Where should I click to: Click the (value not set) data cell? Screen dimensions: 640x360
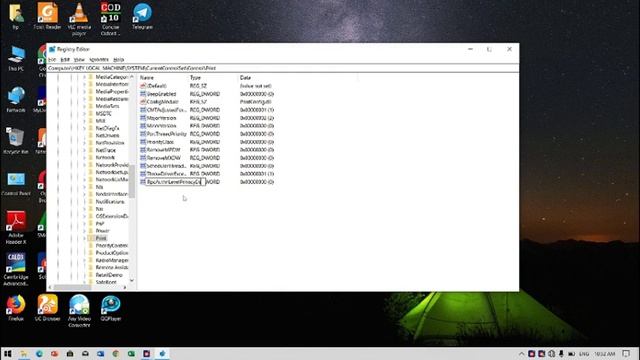256,86
